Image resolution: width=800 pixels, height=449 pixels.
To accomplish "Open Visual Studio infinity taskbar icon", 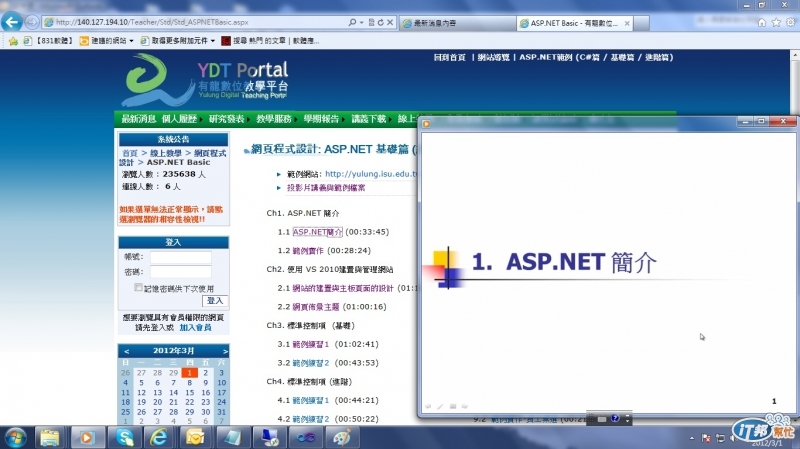I will tap(305, 438).
